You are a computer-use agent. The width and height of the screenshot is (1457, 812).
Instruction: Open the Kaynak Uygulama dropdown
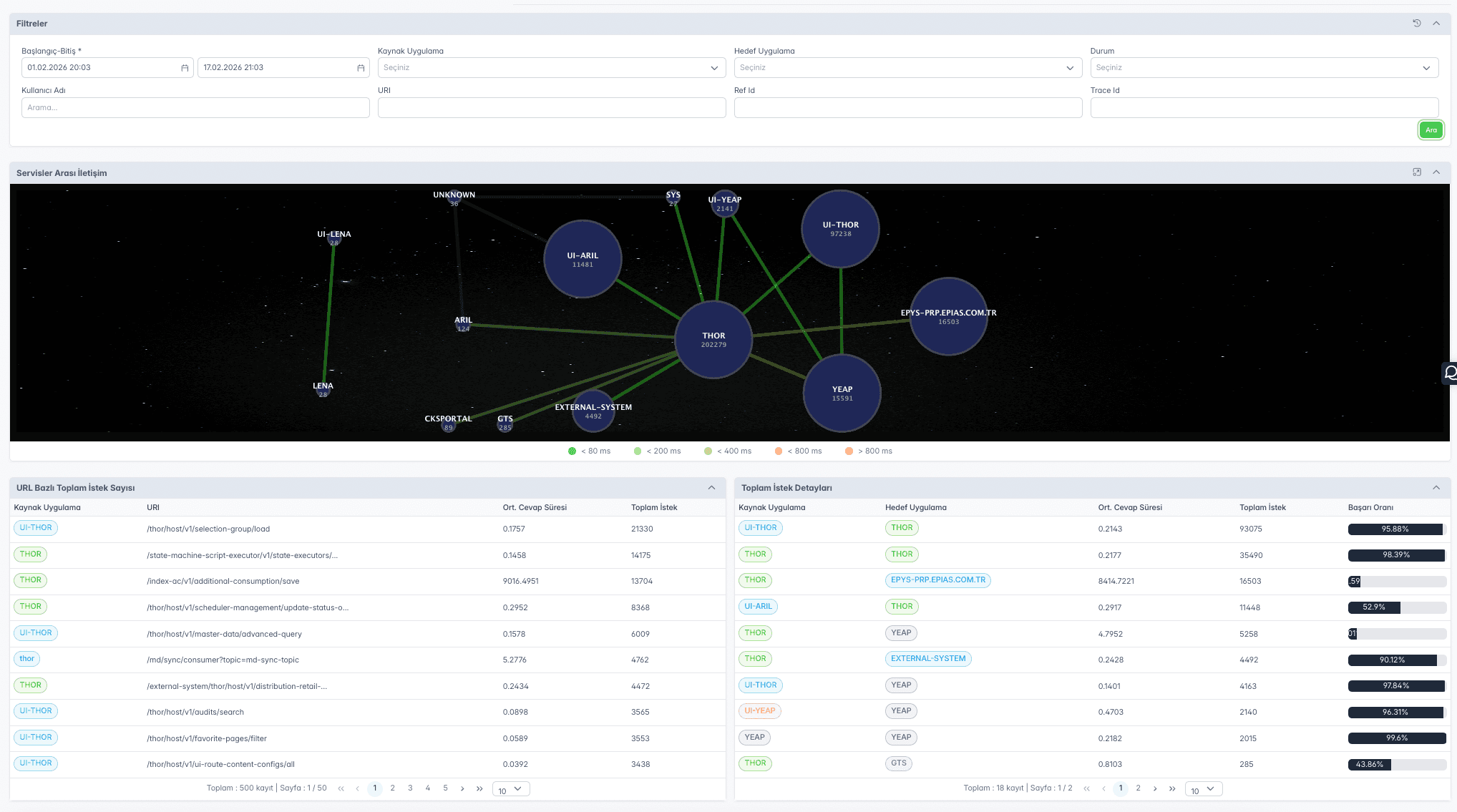[550, 68]
